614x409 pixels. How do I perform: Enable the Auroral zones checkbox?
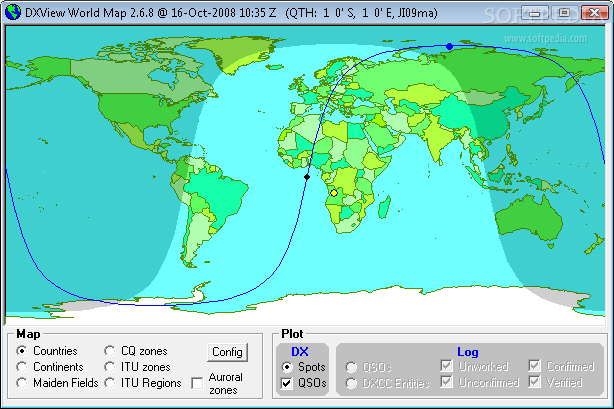tap(197, 383)
